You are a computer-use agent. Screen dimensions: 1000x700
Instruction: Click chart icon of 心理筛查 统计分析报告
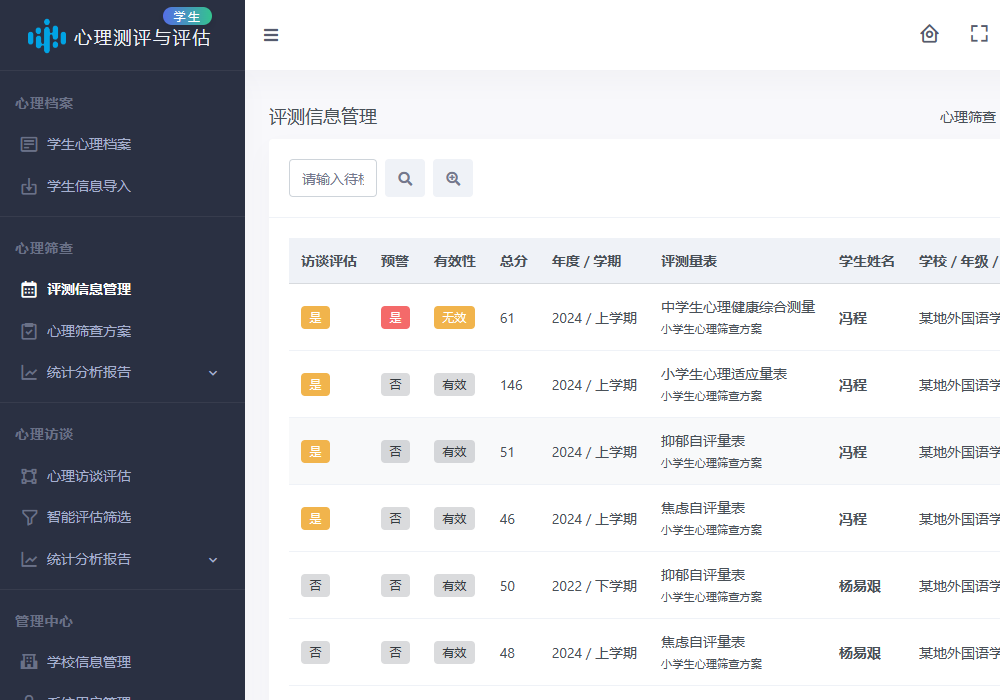[29, 372]
